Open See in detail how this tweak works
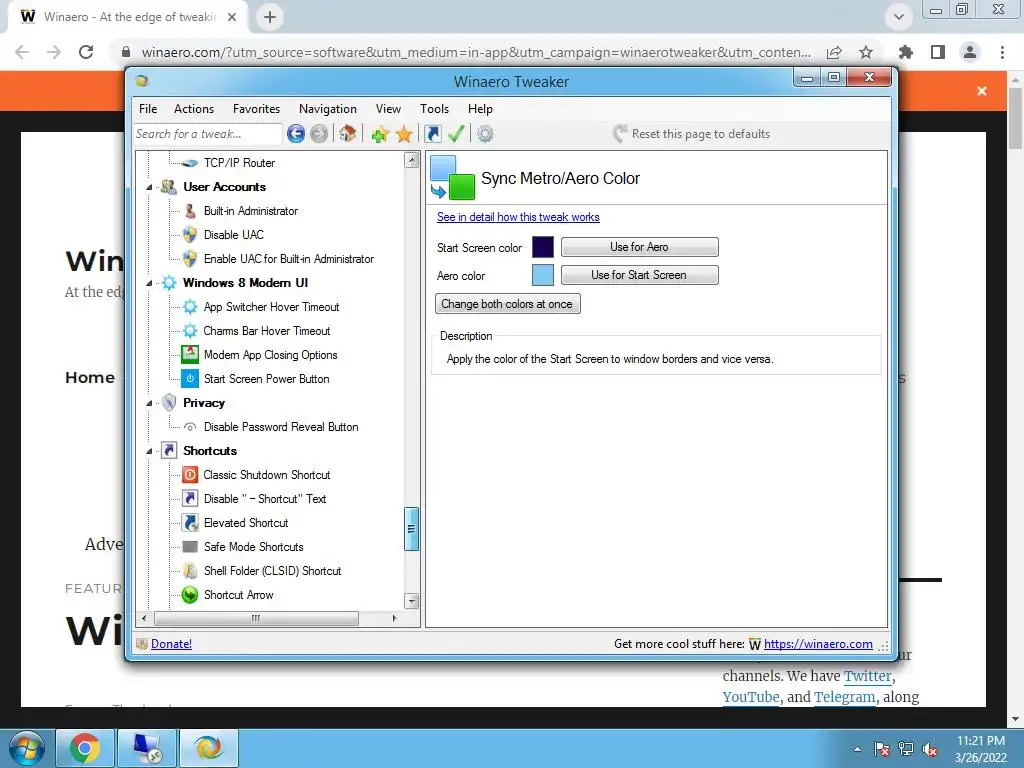Image resolution: width=1024 pixels, height=768 pixels. click(518, 217)
